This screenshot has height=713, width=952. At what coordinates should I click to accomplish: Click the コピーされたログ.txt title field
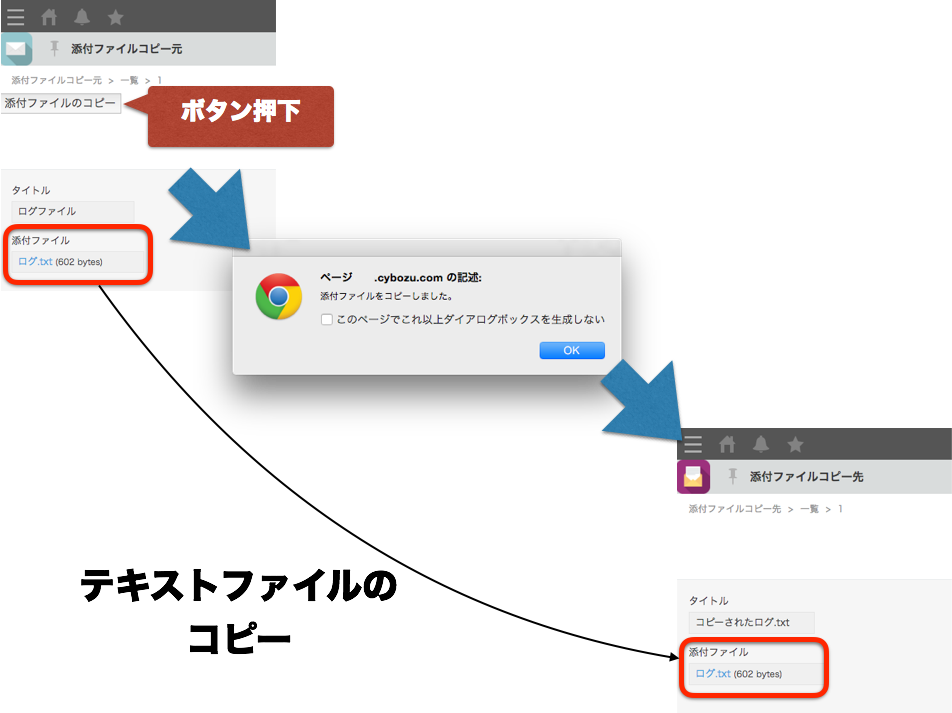(752, 622)
